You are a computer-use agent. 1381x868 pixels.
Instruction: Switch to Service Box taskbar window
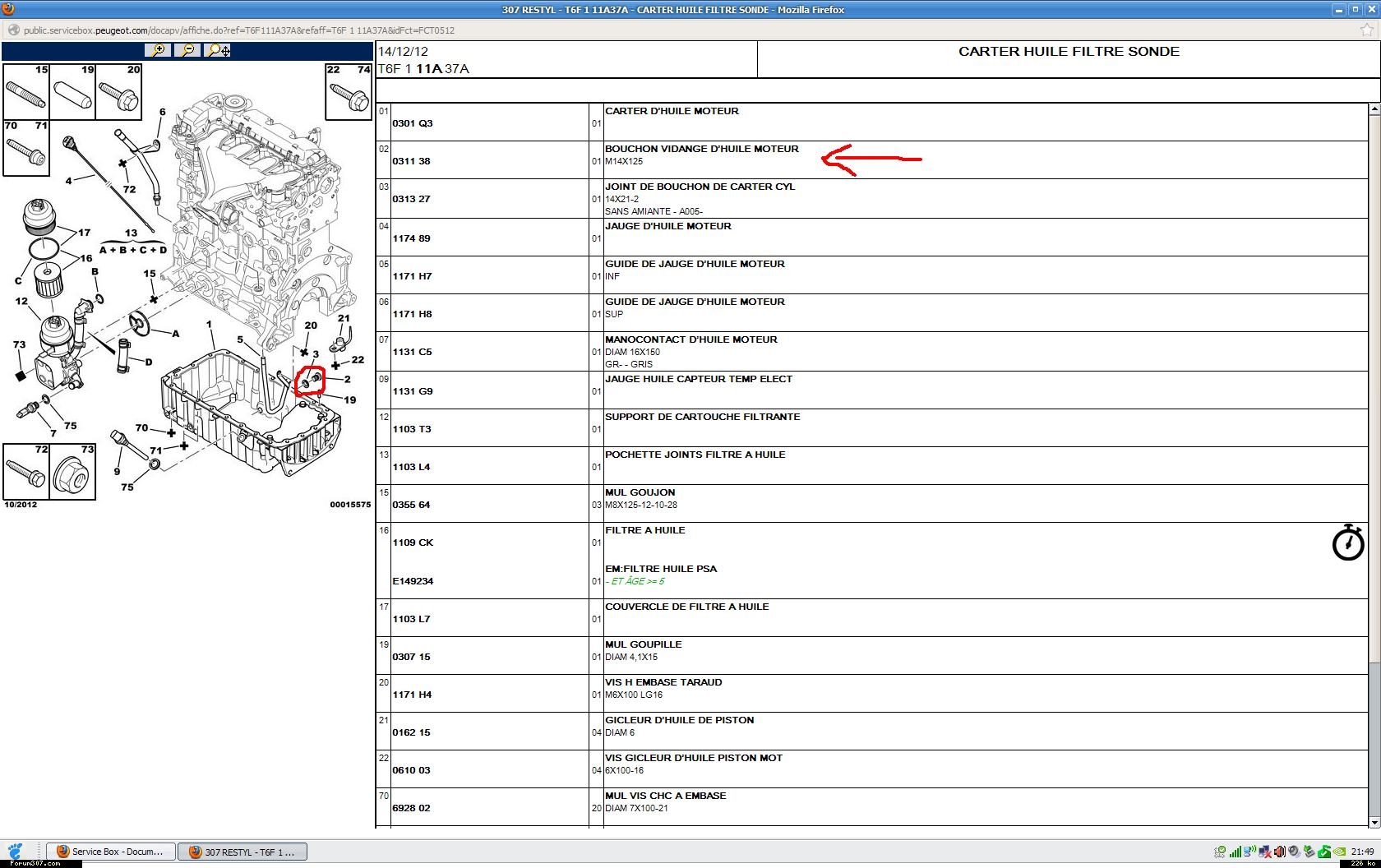110,852
